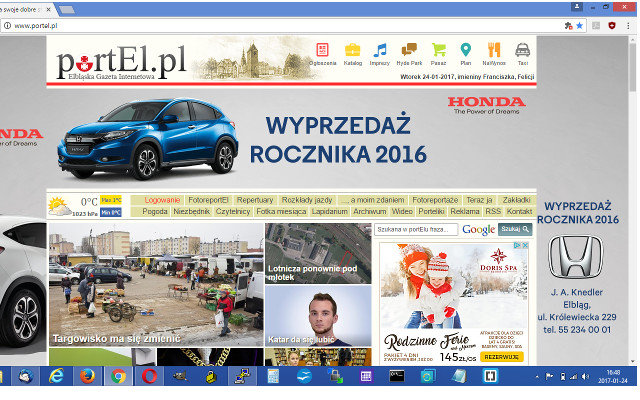Open Reklama in the menu
The width and height of the screenshot is (640, 400).
coord(465,211)
